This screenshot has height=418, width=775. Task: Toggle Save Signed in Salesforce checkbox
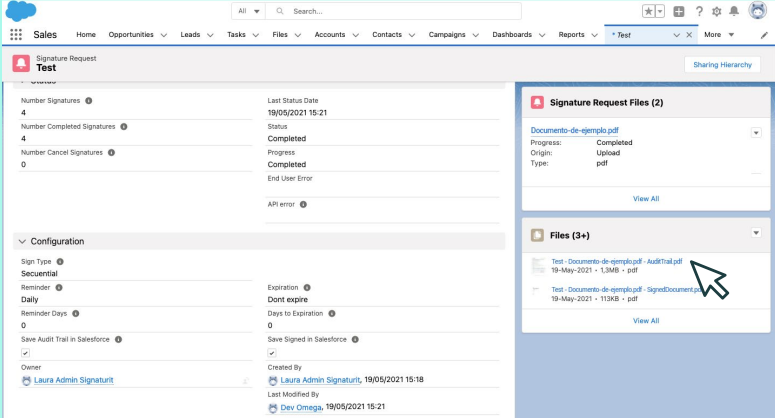pyautogui.click(x=271, y=353)
